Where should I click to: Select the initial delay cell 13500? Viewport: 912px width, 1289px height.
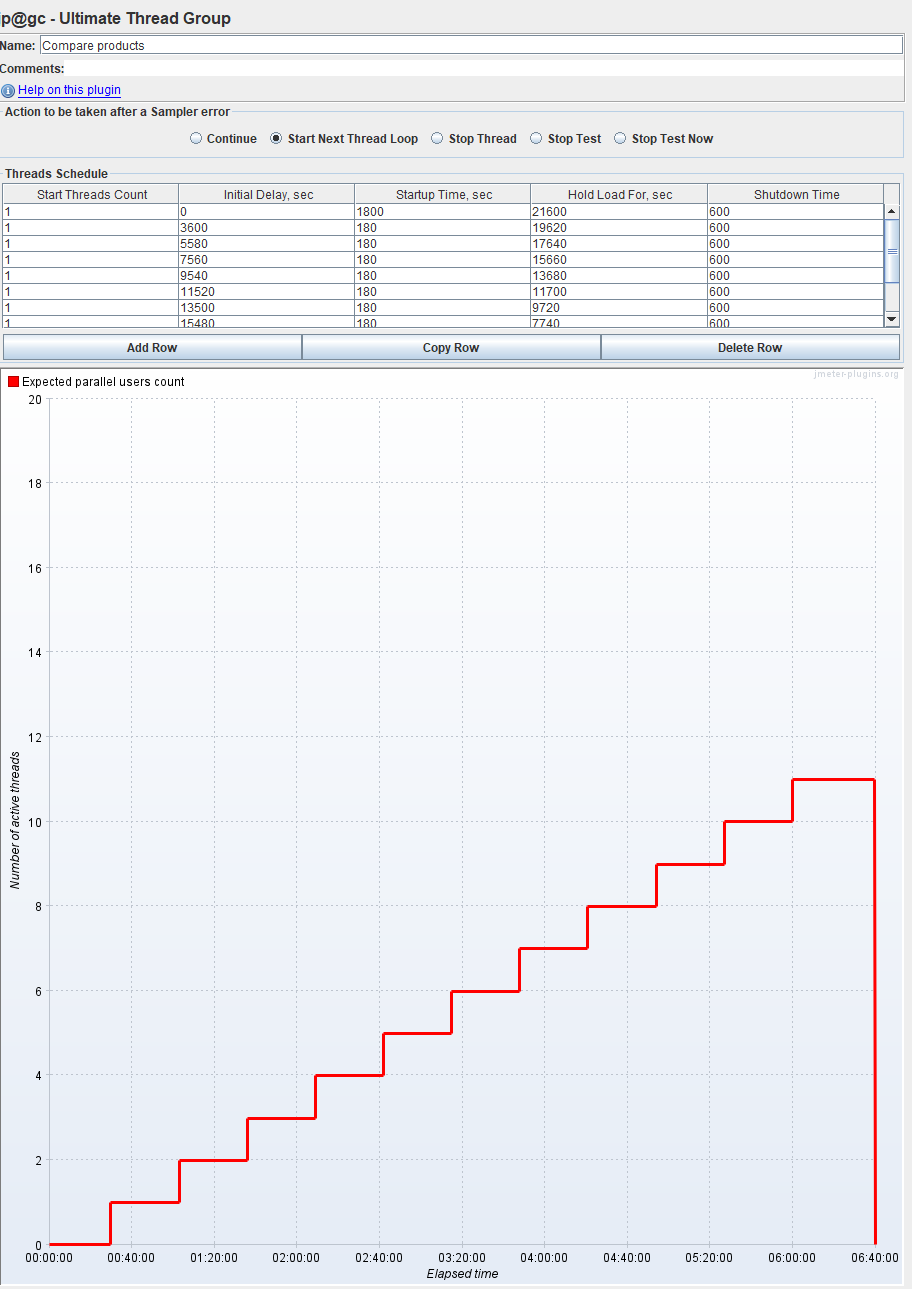267,308
